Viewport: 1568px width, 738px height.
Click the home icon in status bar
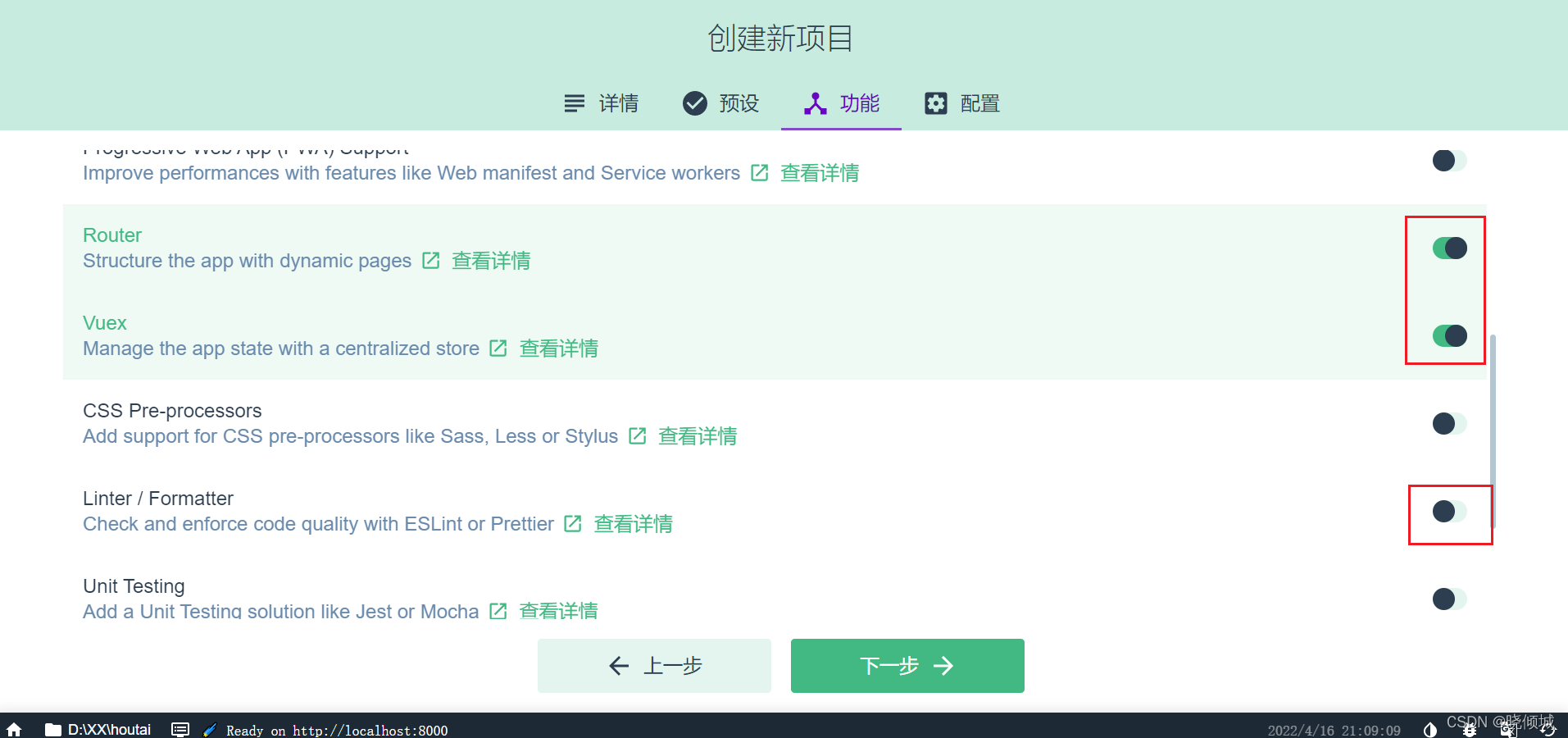(14, 730)
